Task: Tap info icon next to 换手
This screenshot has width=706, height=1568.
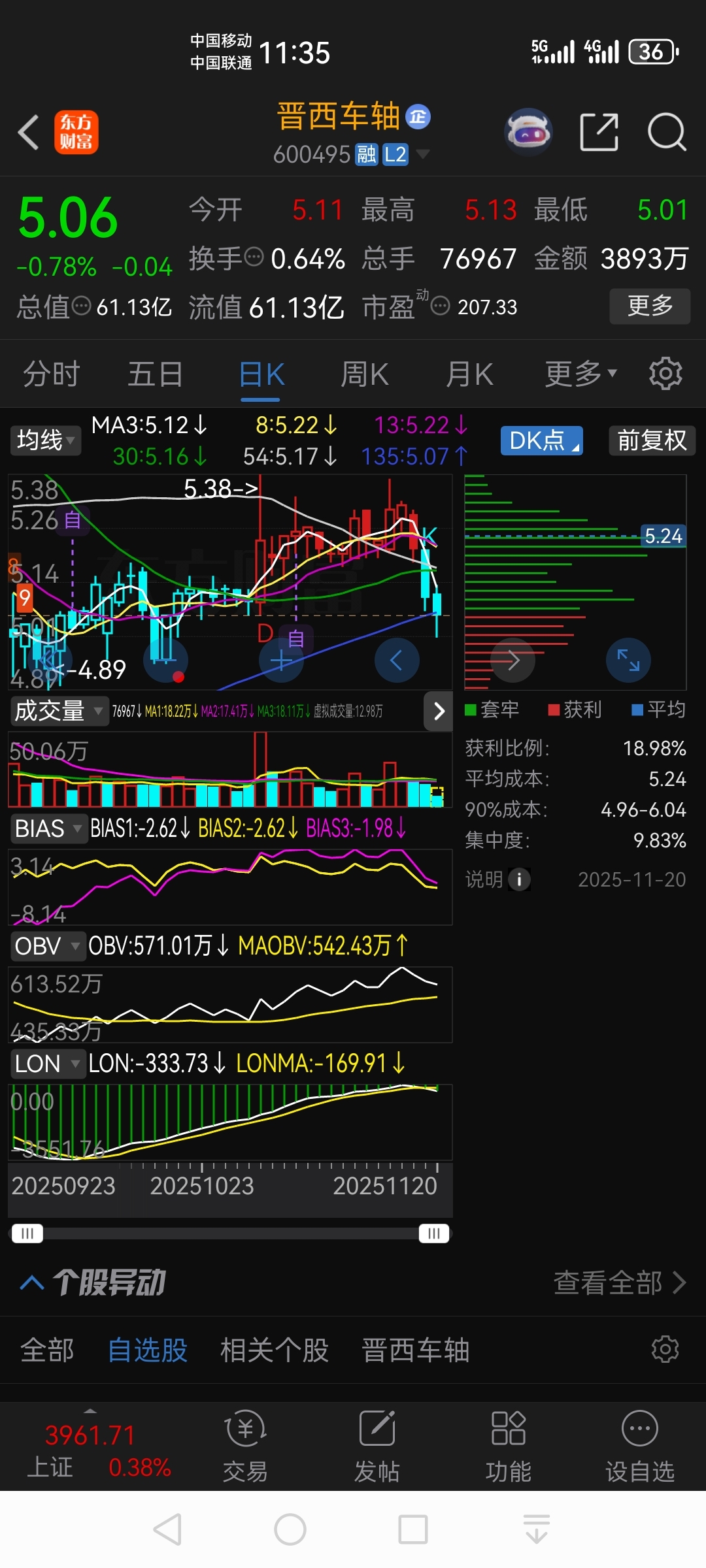Action: click(254, 257)
